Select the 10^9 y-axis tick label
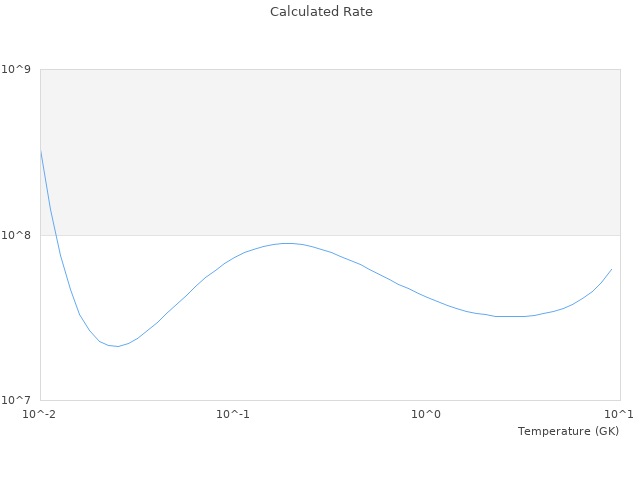The width and height of the screenshot is (640, 480). (x=17, y=69)
